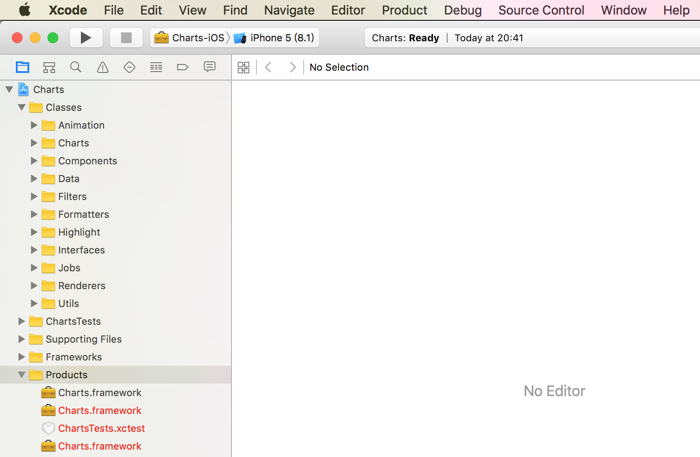Click the black Charts.framework toolbox icon

coord(48,393)
